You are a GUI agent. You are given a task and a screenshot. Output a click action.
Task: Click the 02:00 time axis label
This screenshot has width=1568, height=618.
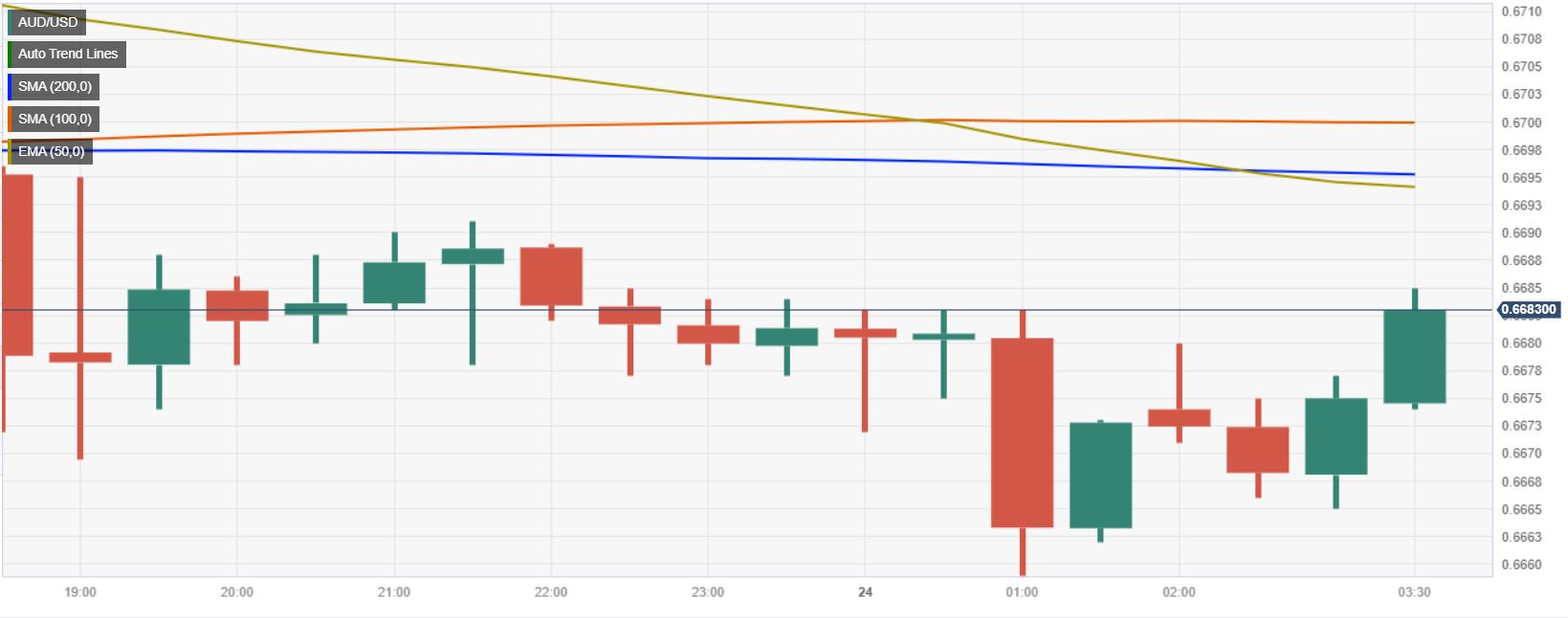click(x=1179, y=592)
